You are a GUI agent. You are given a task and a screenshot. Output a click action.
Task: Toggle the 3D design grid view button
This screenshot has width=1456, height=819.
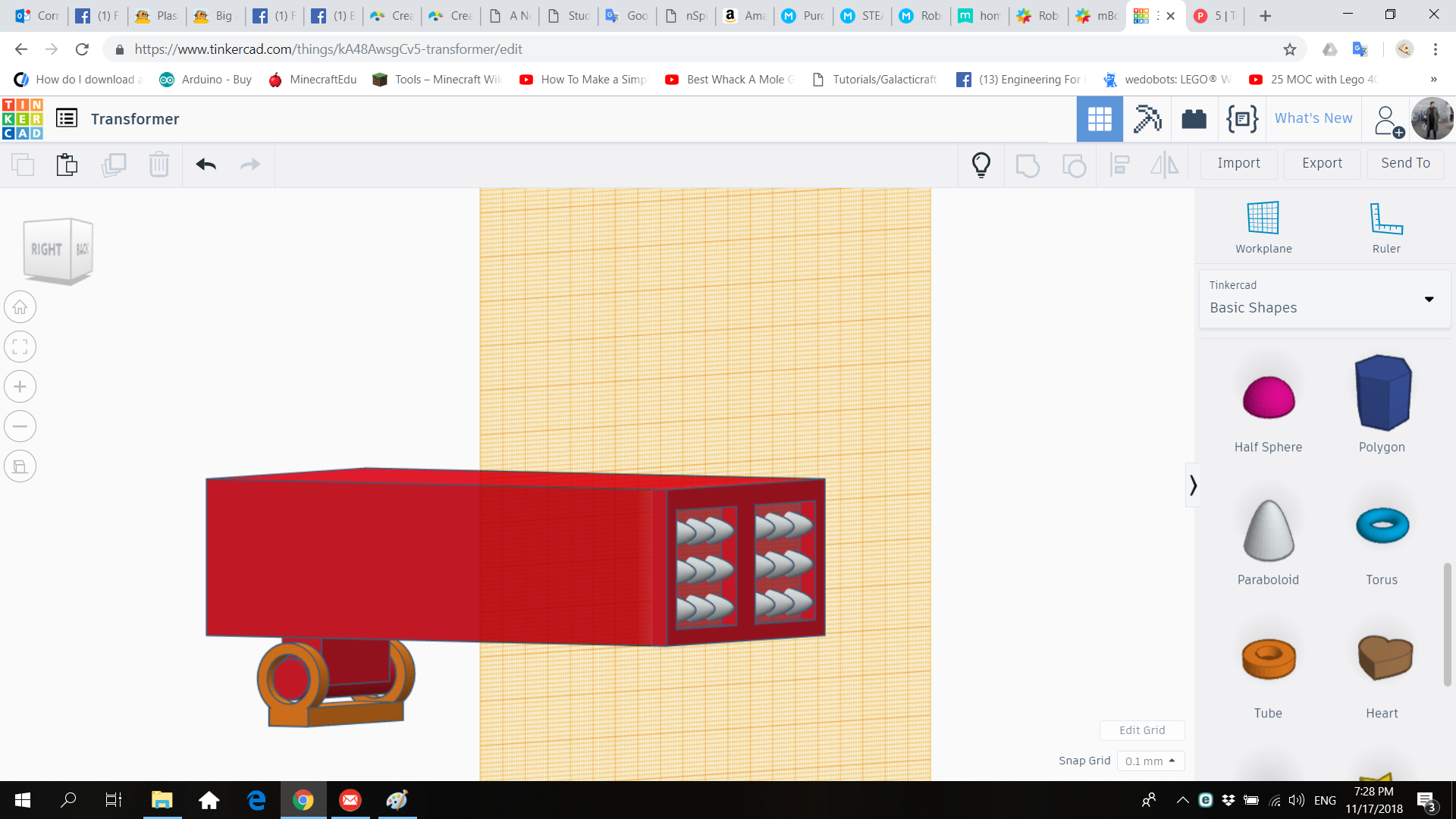point(1099,119)
